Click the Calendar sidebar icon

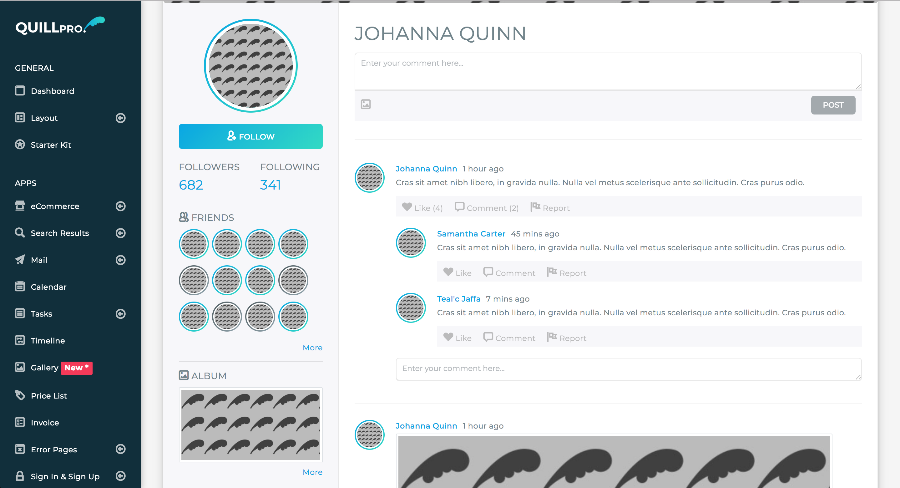coord(20,286)
